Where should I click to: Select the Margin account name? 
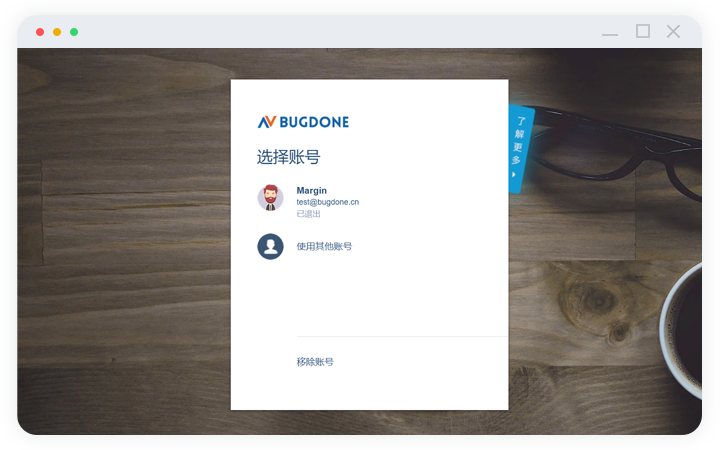312,190
